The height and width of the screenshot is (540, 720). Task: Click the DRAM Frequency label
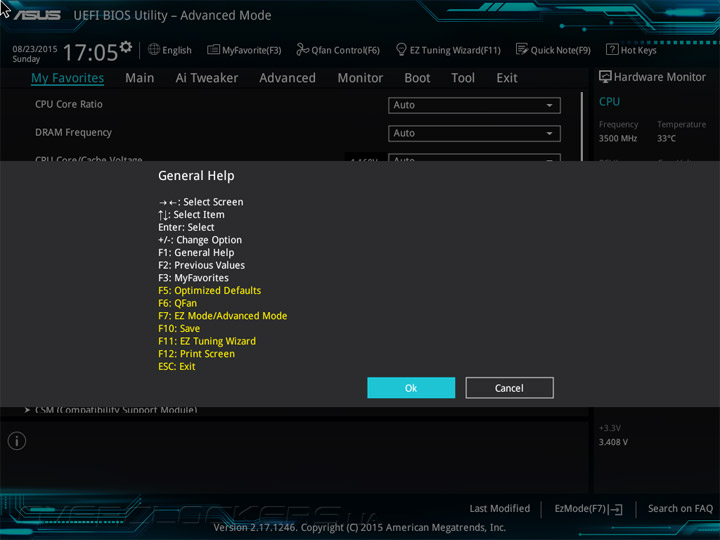(73, 132)
